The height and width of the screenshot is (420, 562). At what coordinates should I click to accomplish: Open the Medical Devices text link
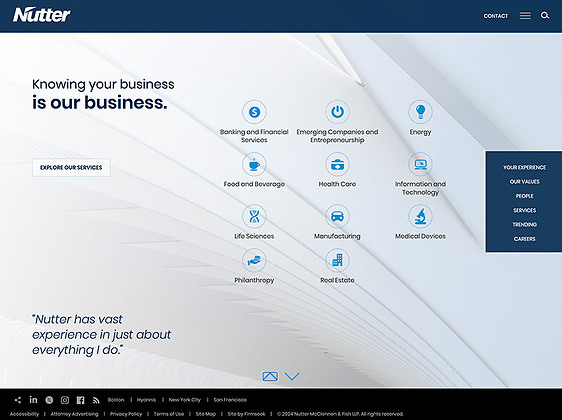point(420,236)
